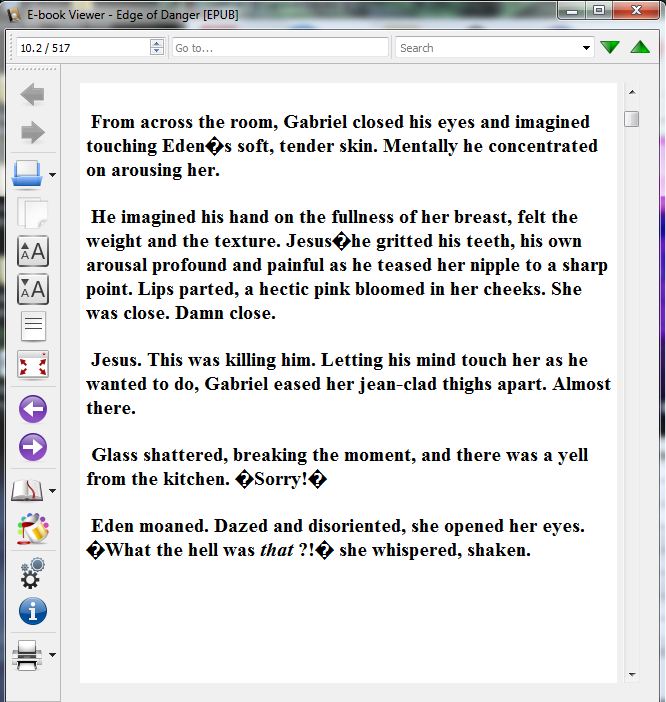Click the Go to… input field
Viewport: 666px width, 702px height.
point(280,48)
